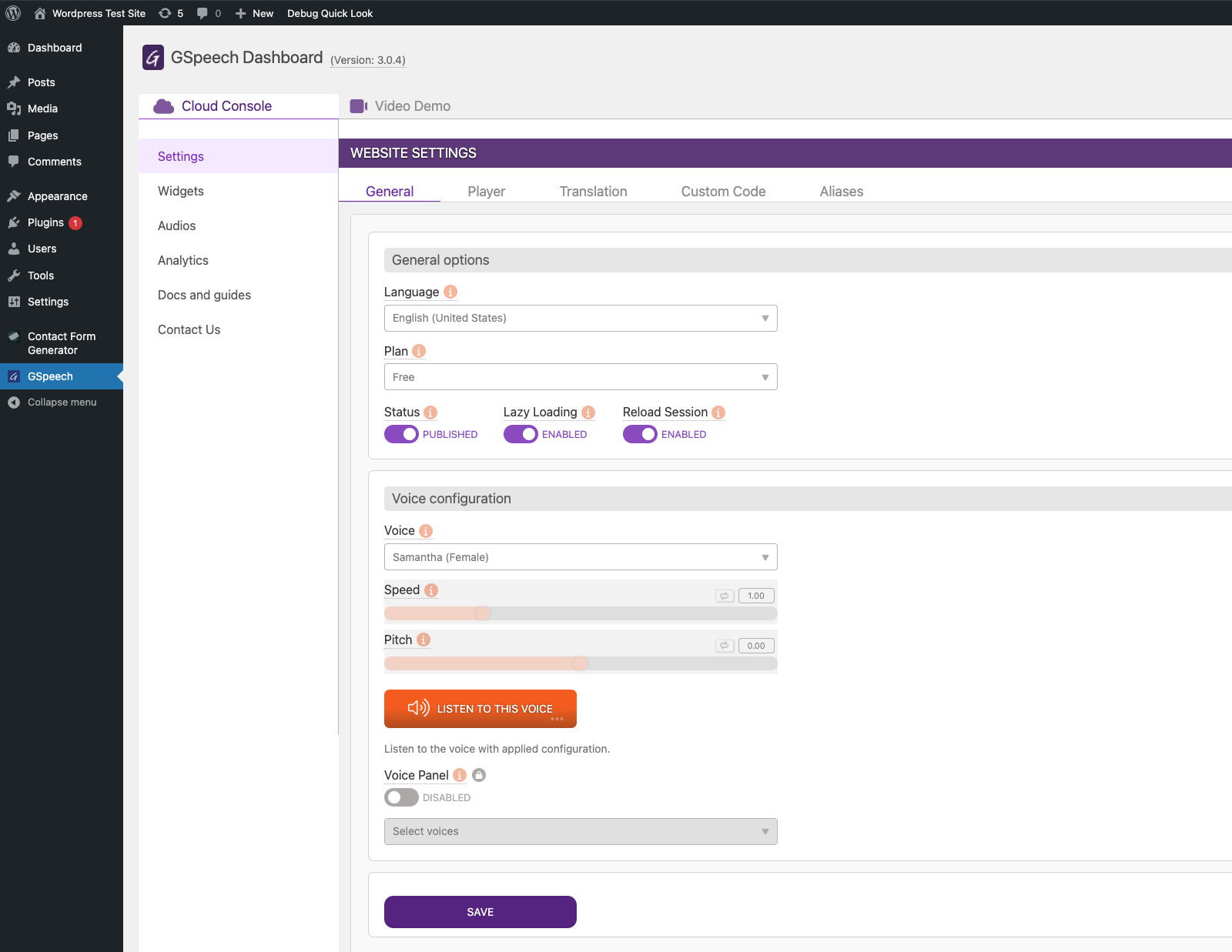Open Contact Us in Cloud Console menu
The height and width of the screenshot is (952, 1232).
(x=189, y=329)
